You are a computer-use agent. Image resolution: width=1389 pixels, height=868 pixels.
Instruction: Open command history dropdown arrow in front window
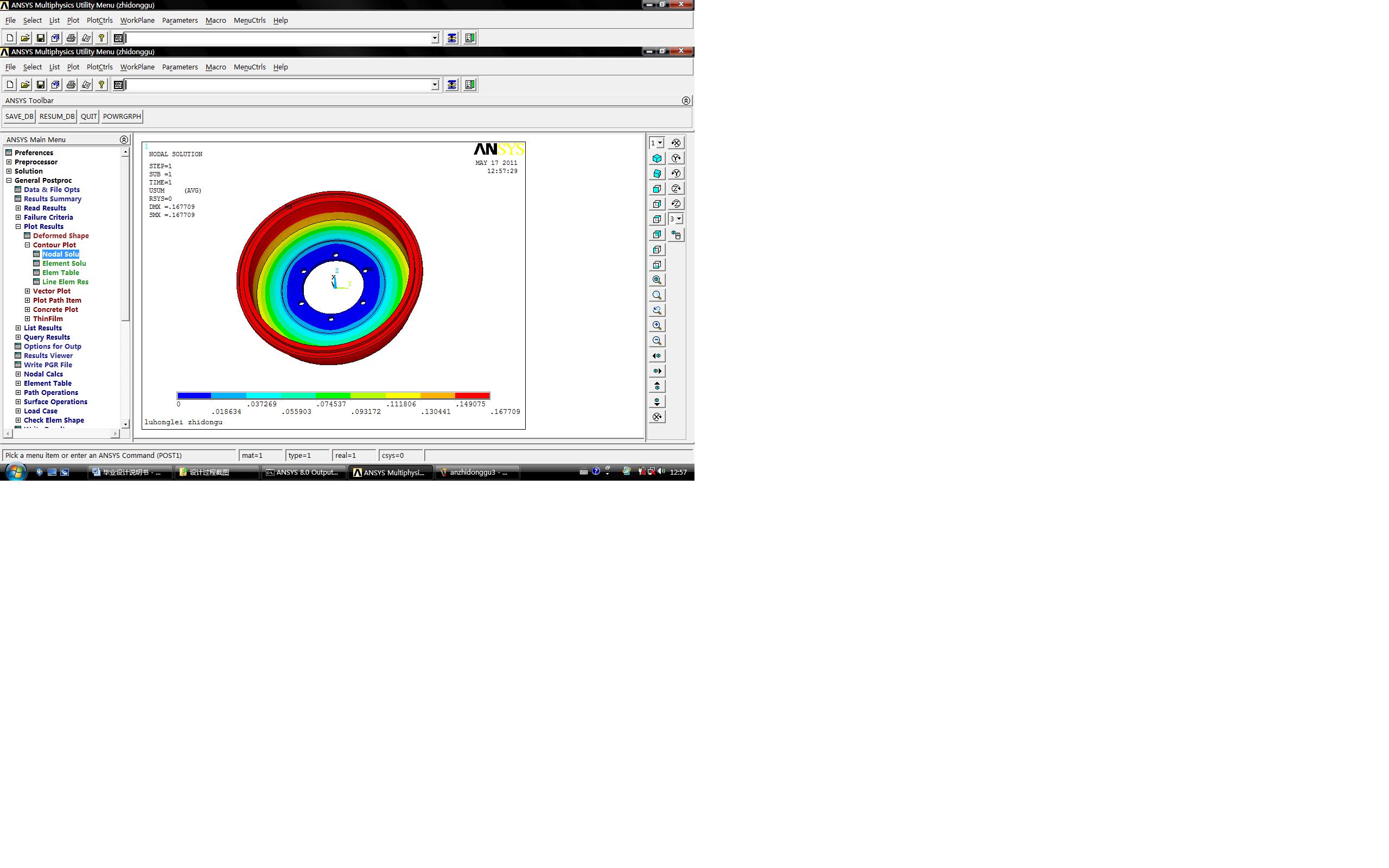(x=435, y=85)
